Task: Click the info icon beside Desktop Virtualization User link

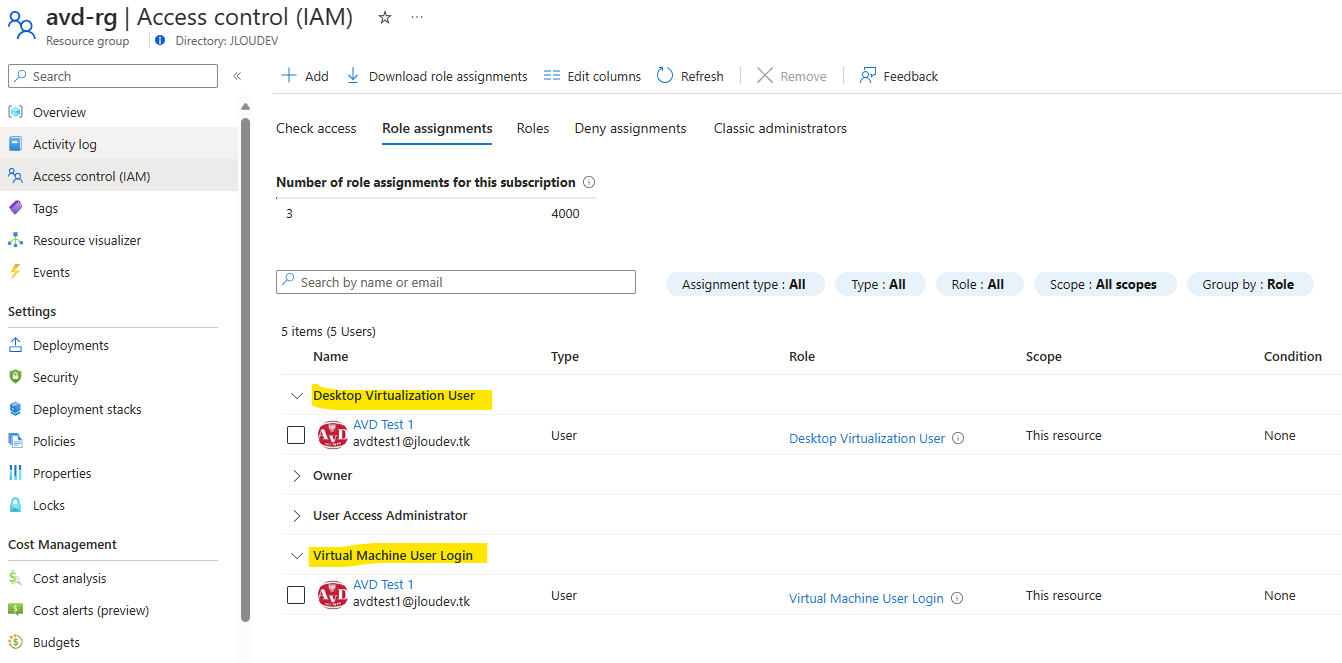Action: point(958,438)
